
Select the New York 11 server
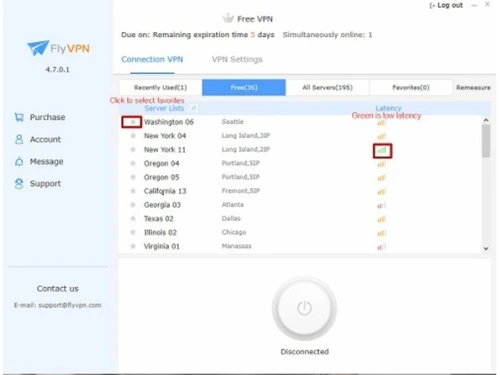pyautogui.click(x=165, y=150)
